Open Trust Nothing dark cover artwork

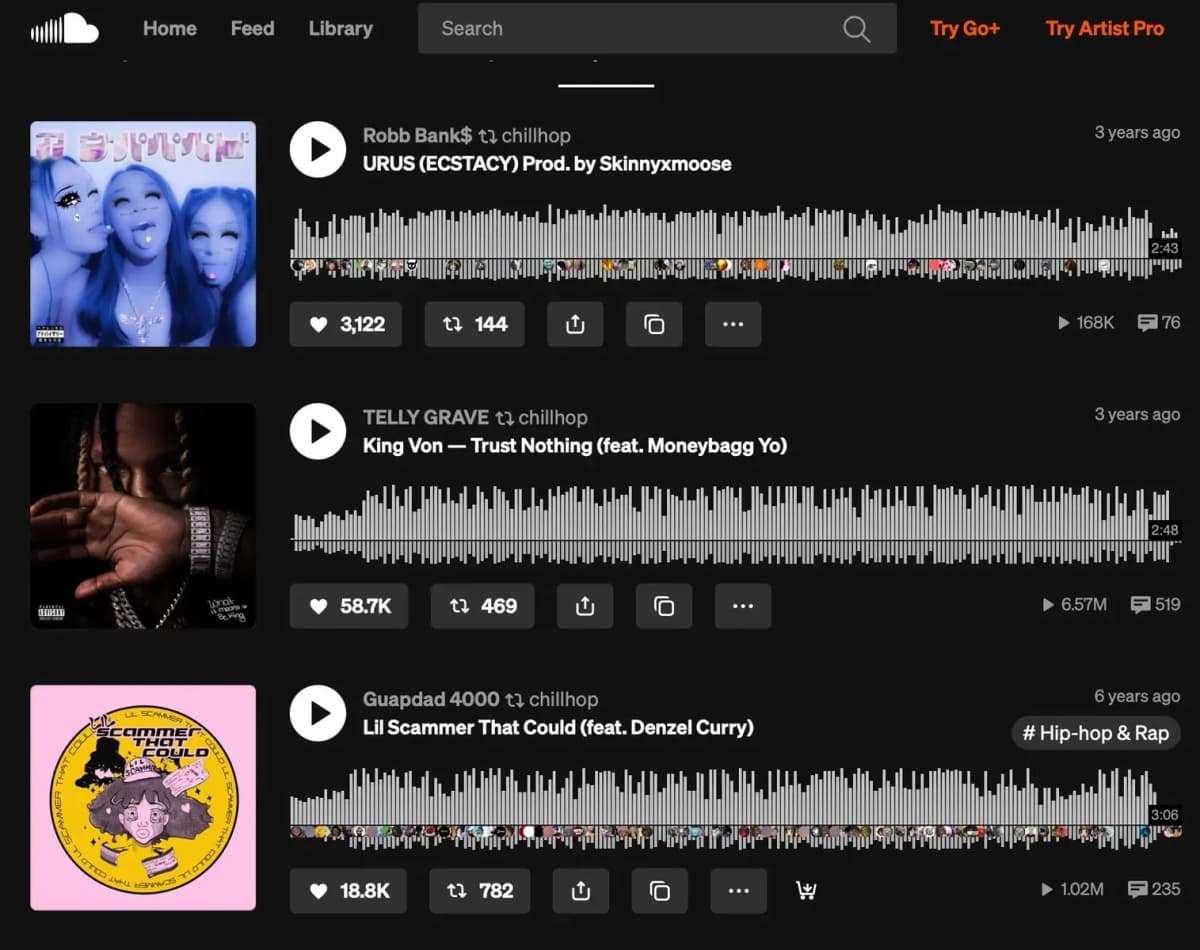143,516
